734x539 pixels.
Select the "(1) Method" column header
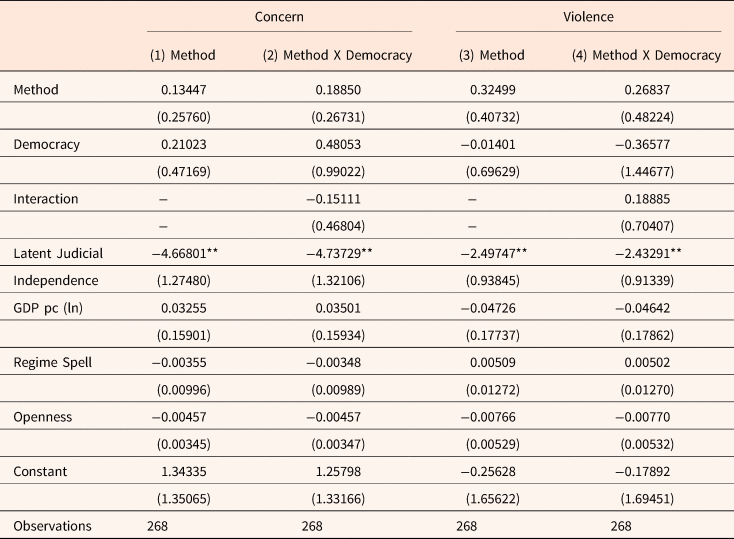(x=175, y=55)
